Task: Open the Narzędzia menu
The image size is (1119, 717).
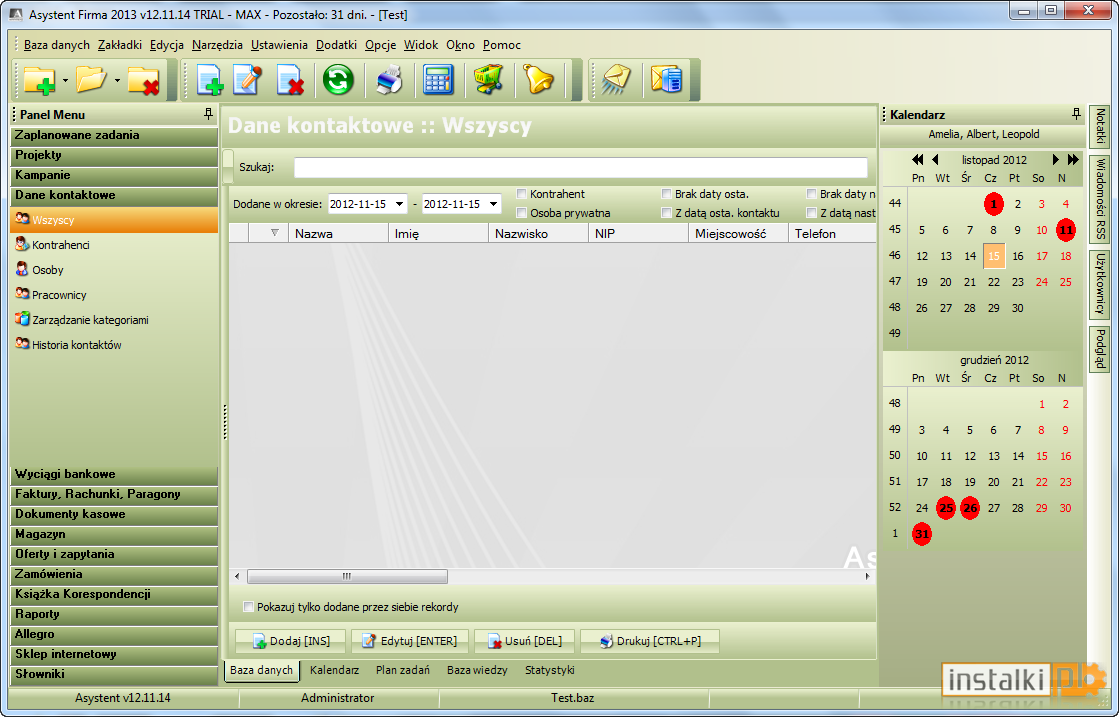Action: (217, 45)
